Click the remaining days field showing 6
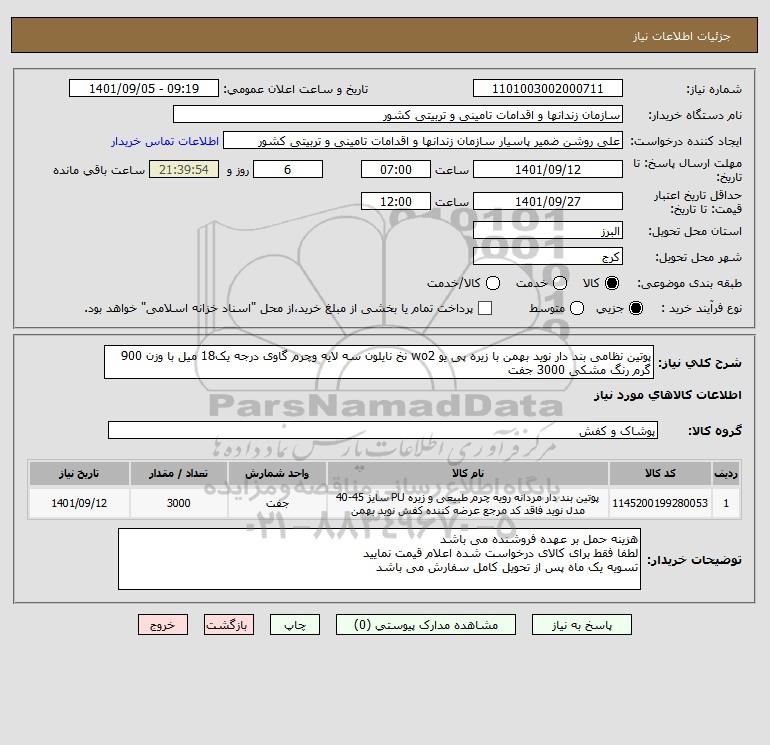This screenshot has width=770, height=745. [x=288, y=169]
